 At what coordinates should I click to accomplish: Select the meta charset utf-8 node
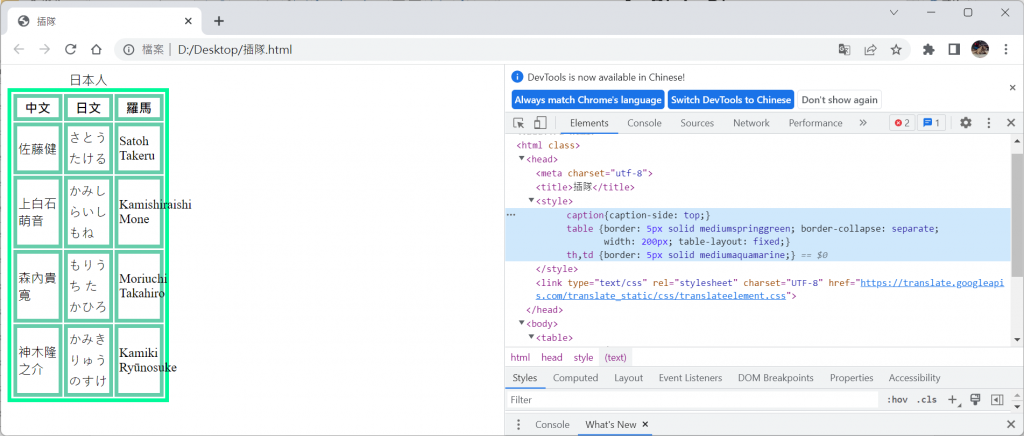[594, 173]
